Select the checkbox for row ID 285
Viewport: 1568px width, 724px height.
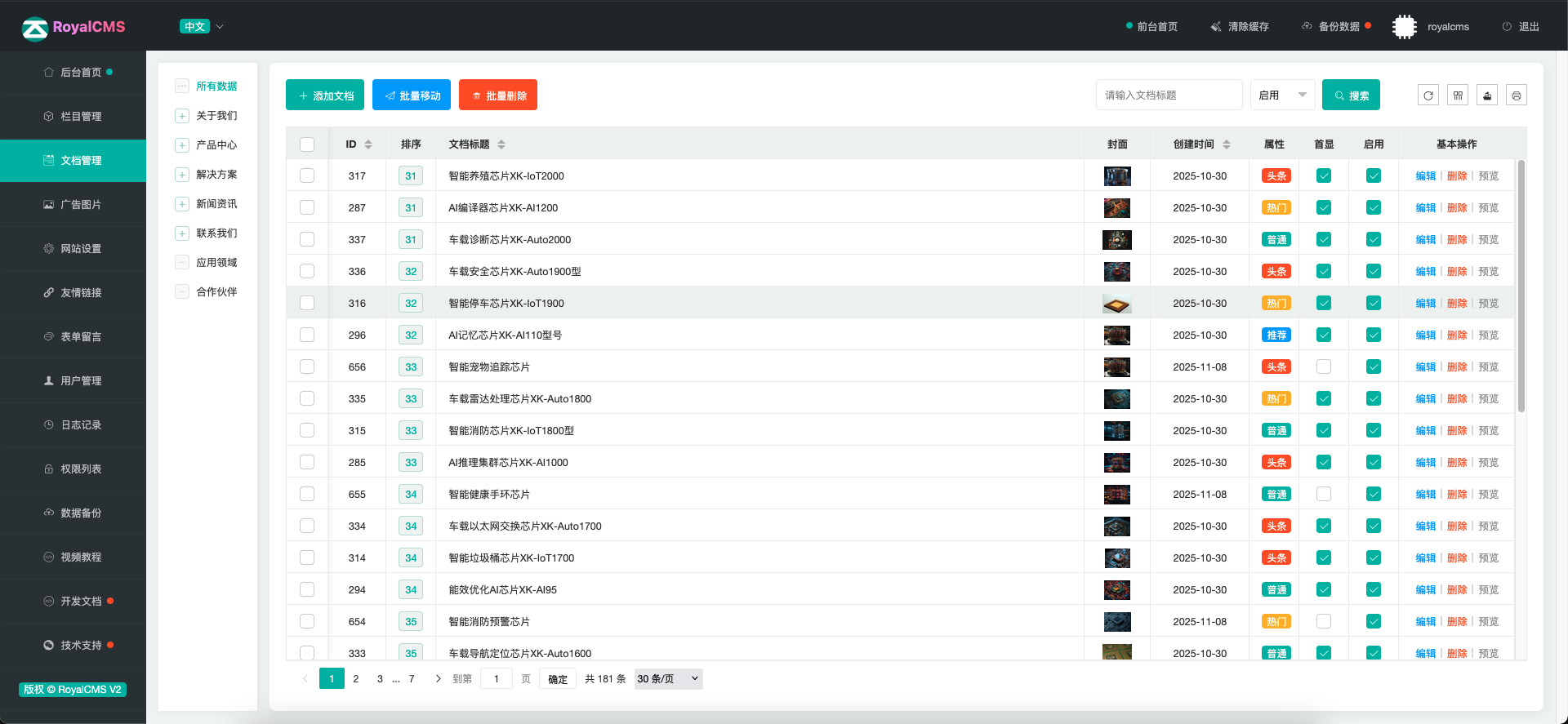coord(307,462)
